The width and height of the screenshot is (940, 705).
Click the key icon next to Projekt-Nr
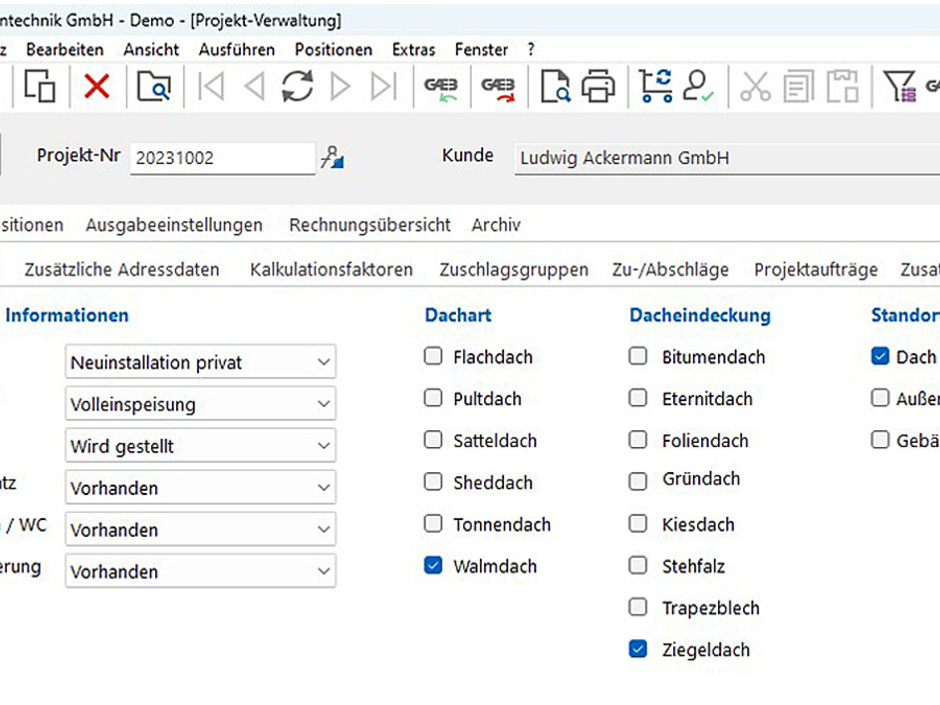333,156
